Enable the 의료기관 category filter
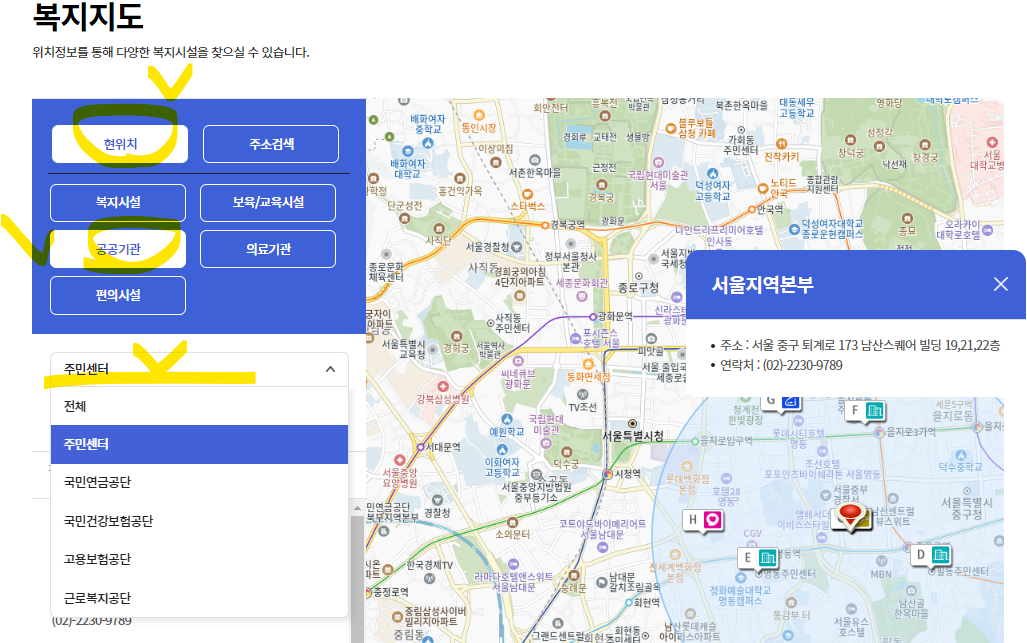Screen dimensions: 1027x643 tap(267, 249)
